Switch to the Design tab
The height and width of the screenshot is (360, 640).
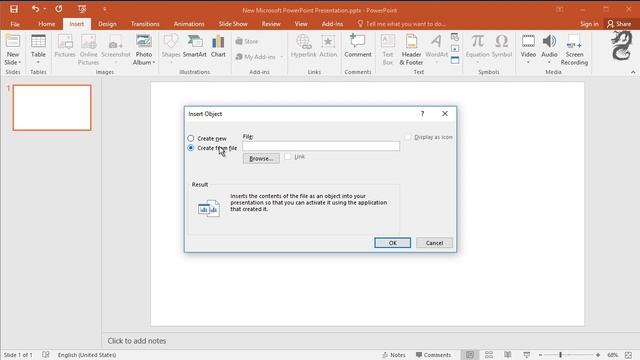(107, 24)
